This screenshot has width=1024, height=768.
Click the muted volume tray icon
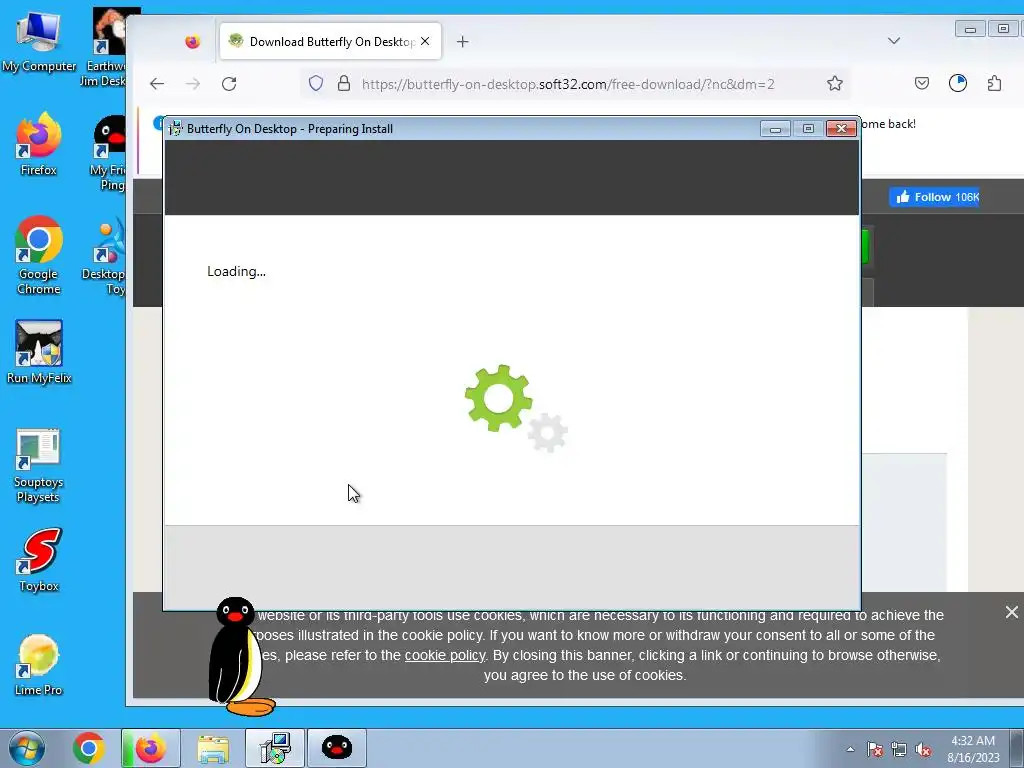tap(923, 749)
